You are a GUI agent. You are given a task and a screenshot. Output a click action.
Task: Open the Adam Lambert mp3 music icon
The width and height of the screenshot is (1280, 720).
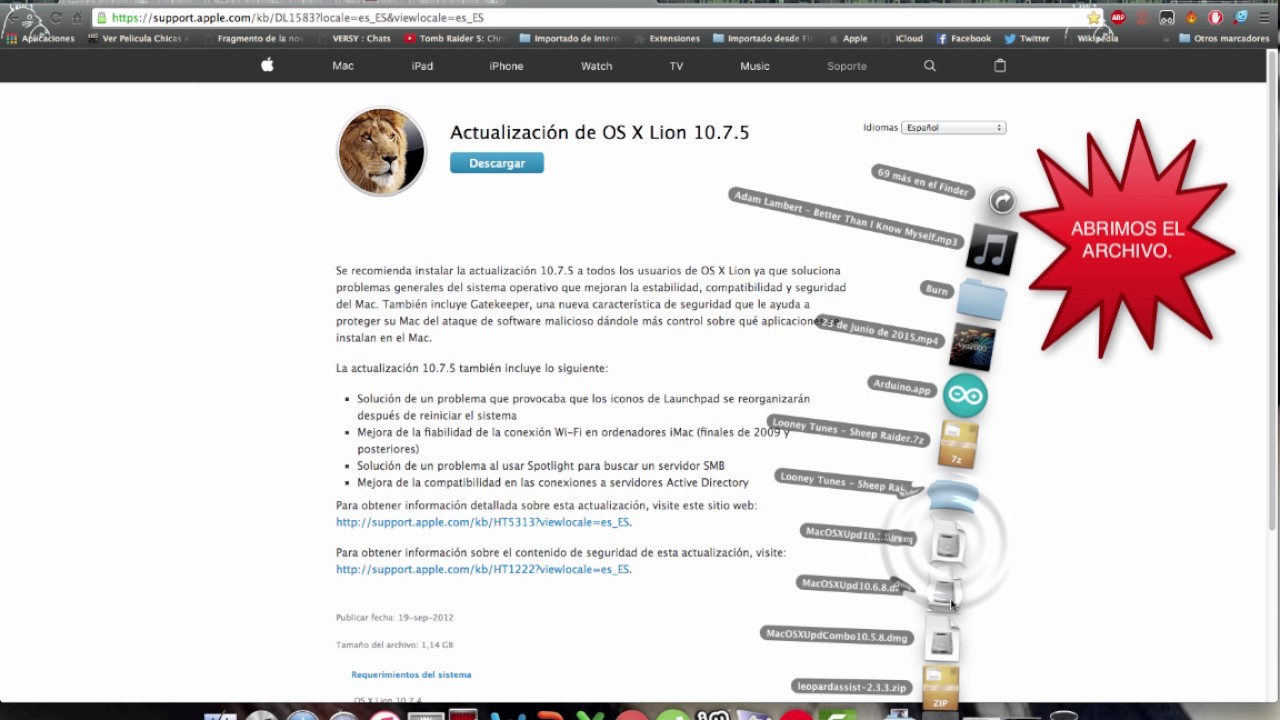pos(991,250)
